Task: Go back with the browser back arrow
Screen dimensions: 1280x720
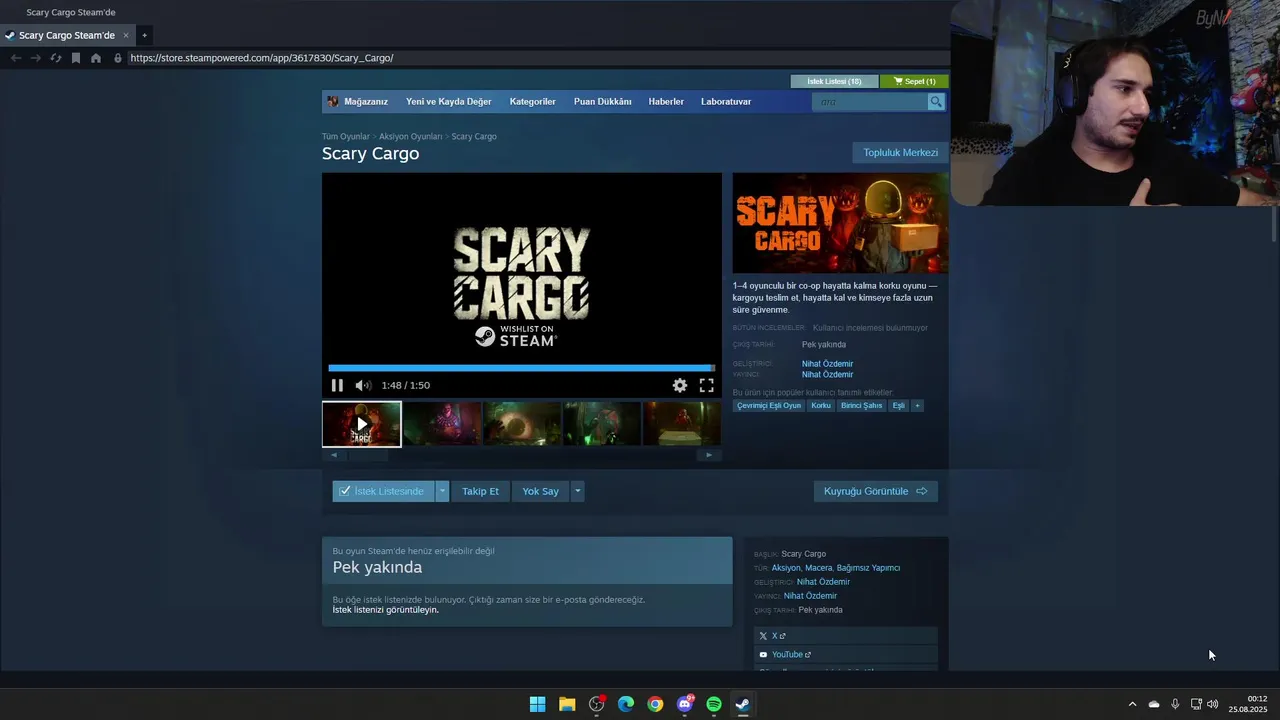Action: click(x=15, y=58)
